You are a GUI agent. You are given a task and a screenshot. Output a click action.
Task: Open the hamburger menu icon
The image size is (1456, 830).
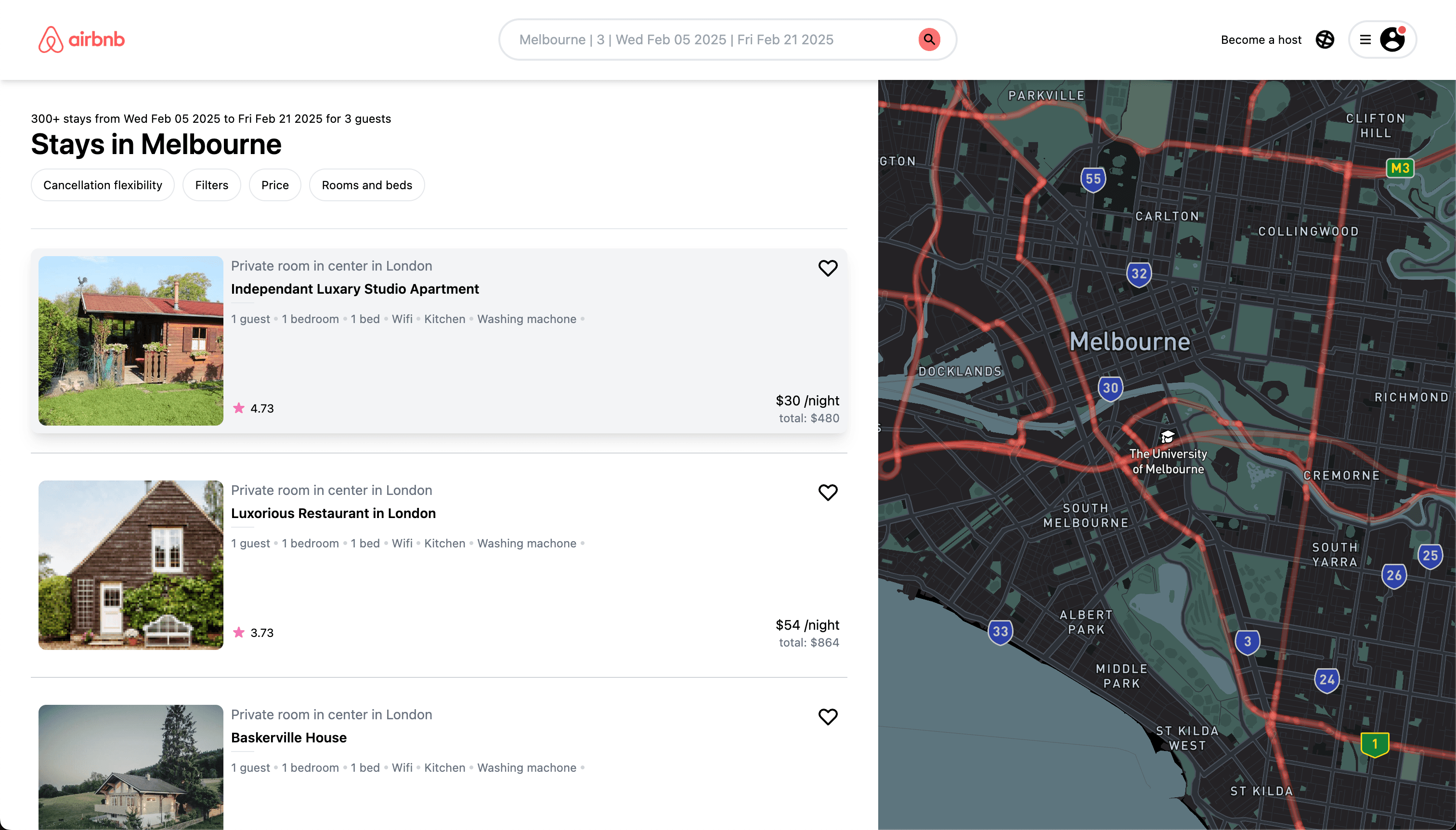coord(1365,39)
